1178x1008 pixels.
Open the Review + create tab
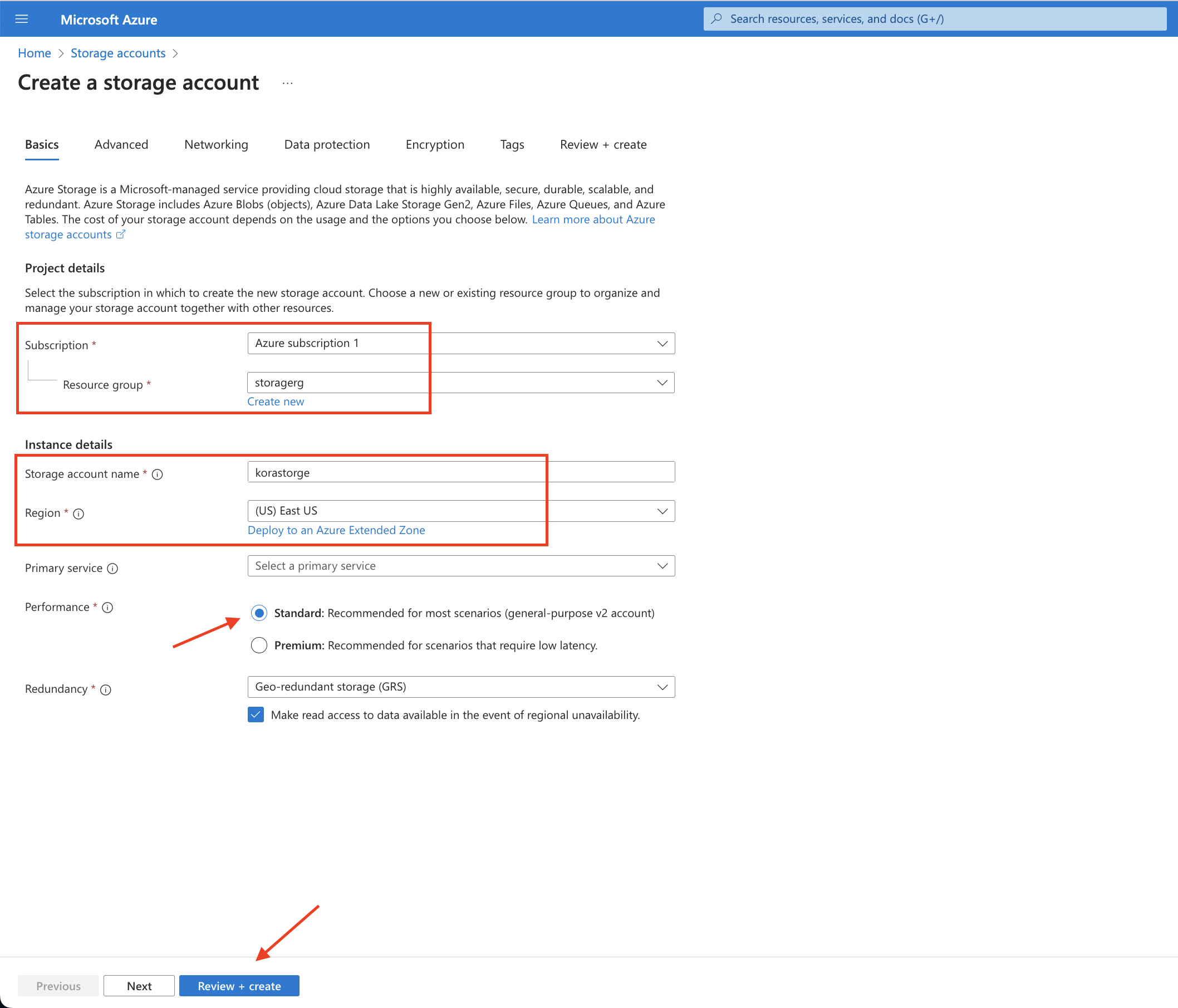click(x=603, y=144)
